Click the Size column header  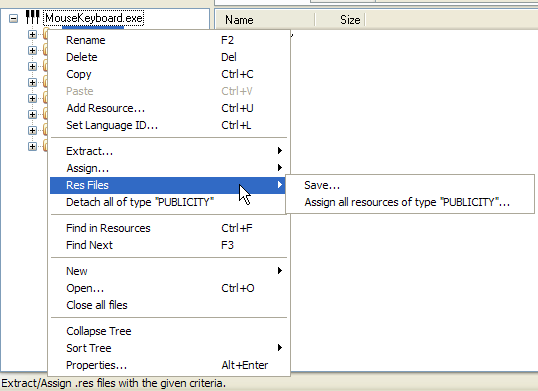tap(340, 20)
